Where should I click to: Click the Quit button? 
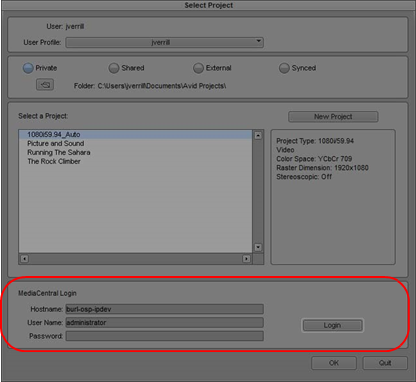pyautogui.click(x=385, y=363)
